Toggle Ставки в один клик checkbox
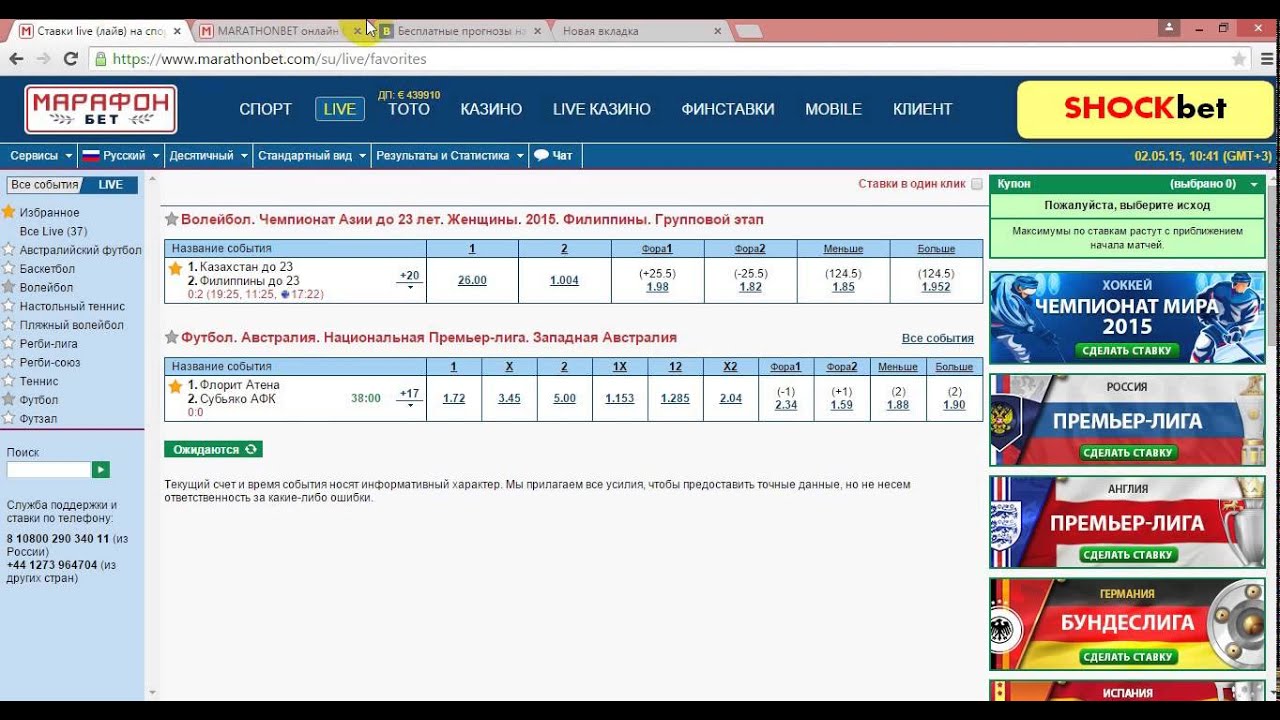The image size is (1280, 720). (x=977, y=184)
